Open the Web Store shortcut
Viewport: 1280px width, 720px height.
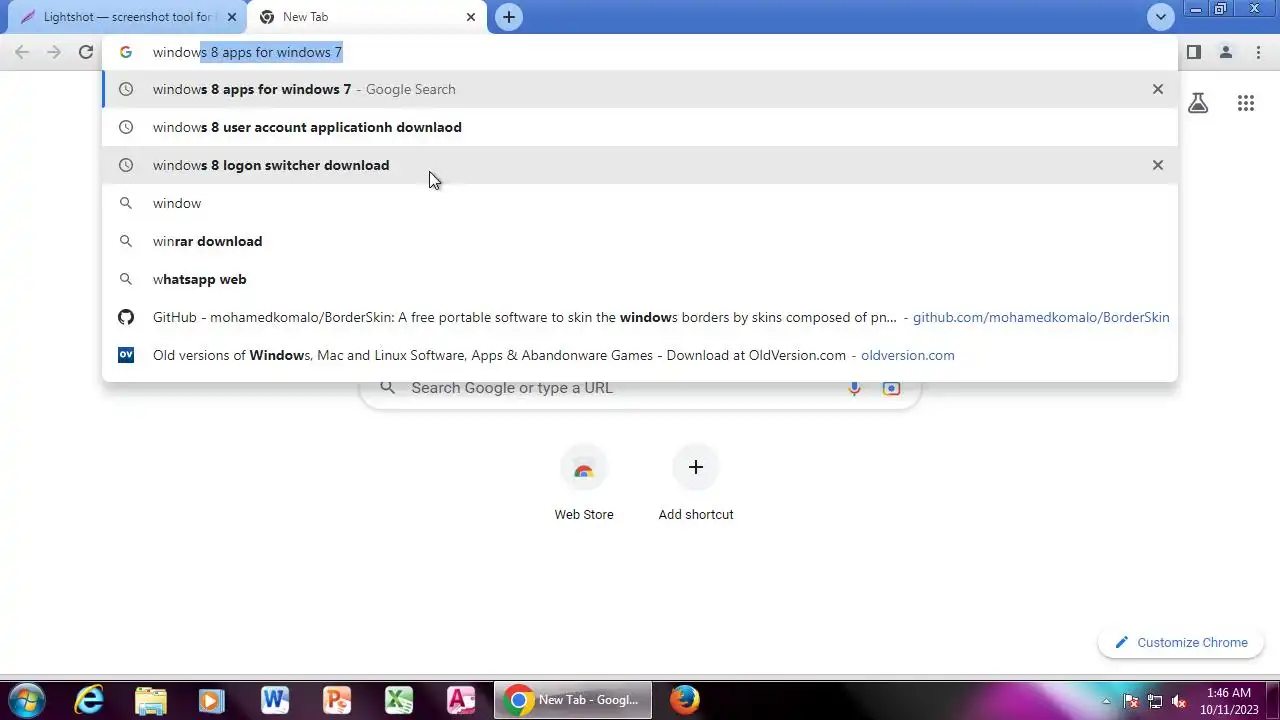[x=584, y=484]
